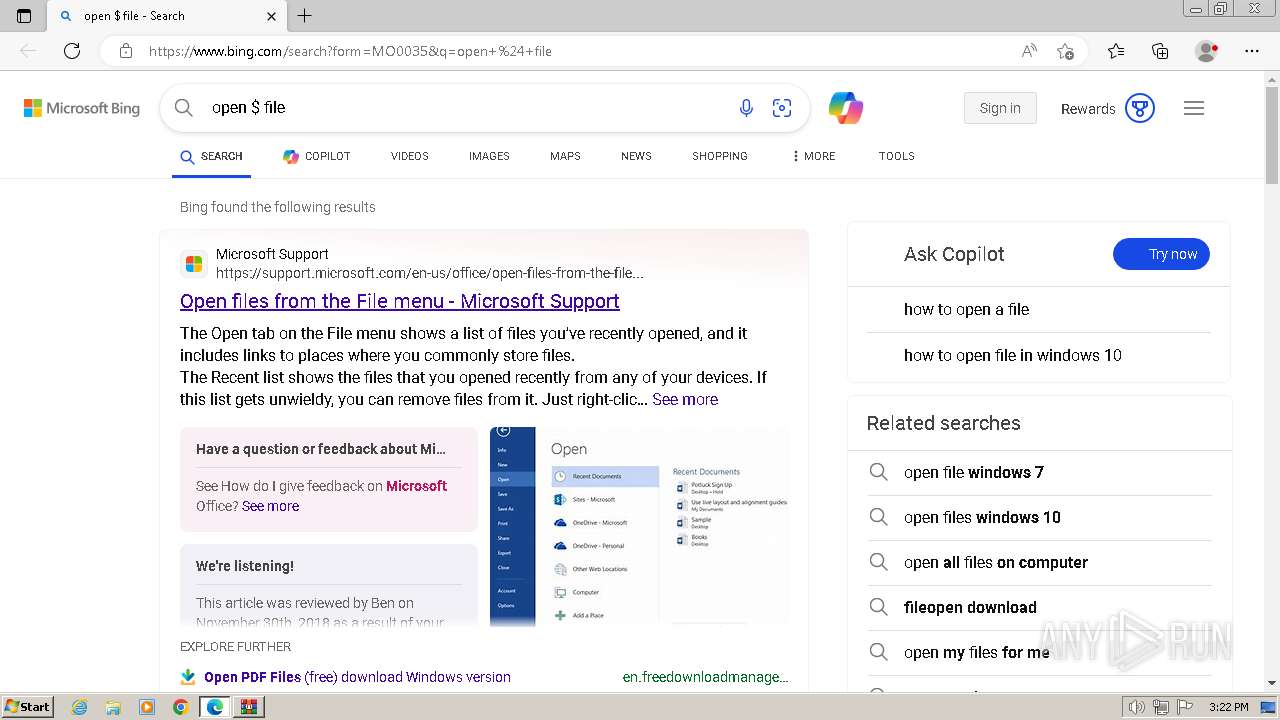Open the TOOLS option
1280x720 pixels.
[897, 156]
